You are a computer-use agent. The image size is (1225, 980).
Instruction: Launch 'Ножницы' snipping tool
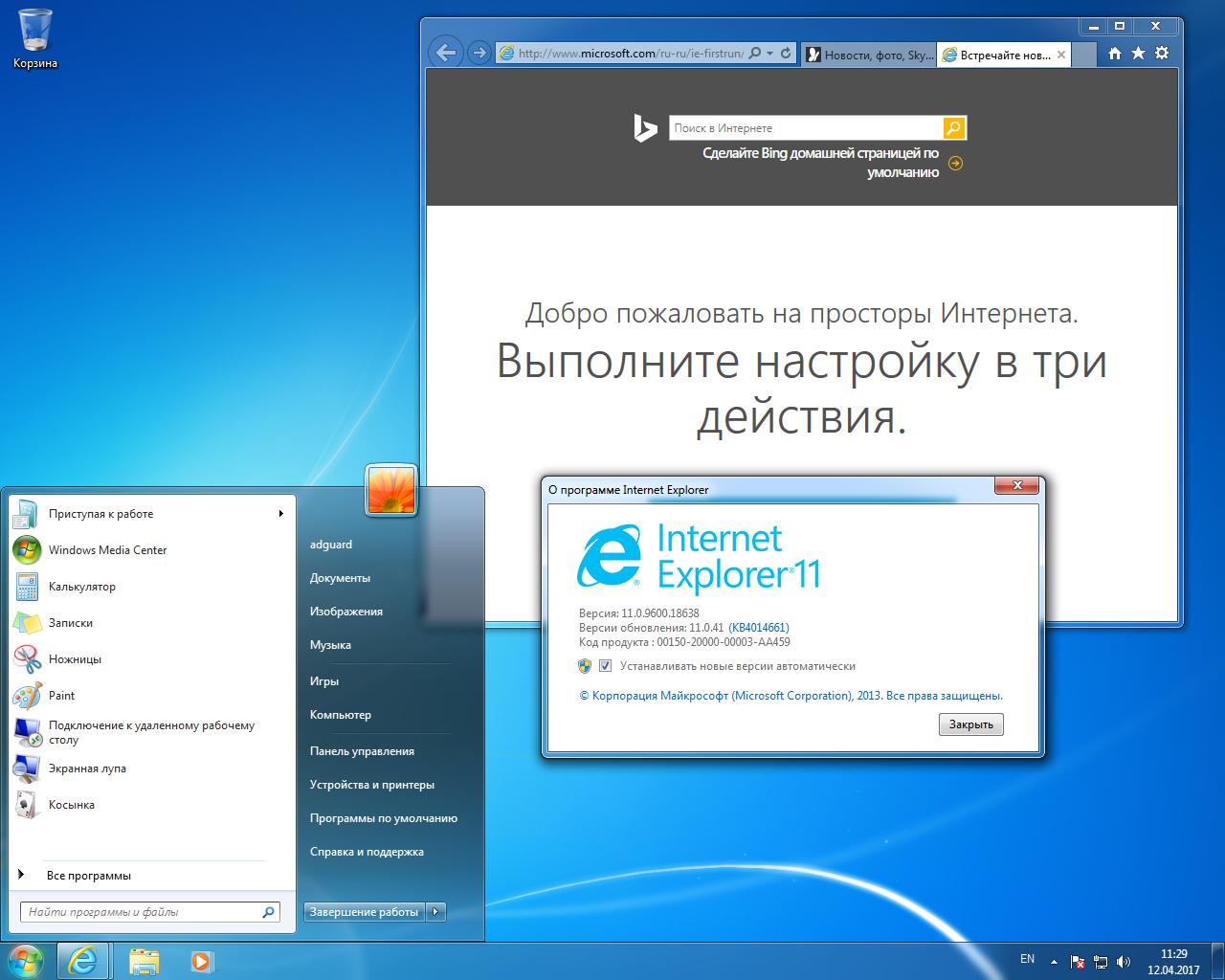click(x=149, y=659)
